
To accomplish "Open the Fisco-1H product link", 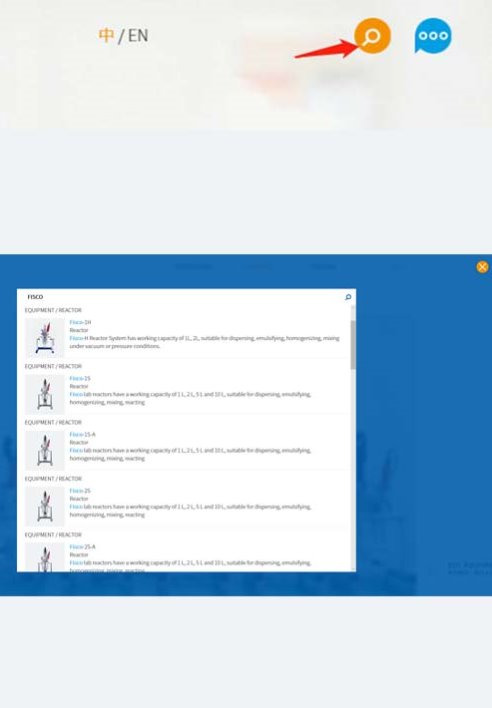I will pyautogui.click(x=80, y=322).
